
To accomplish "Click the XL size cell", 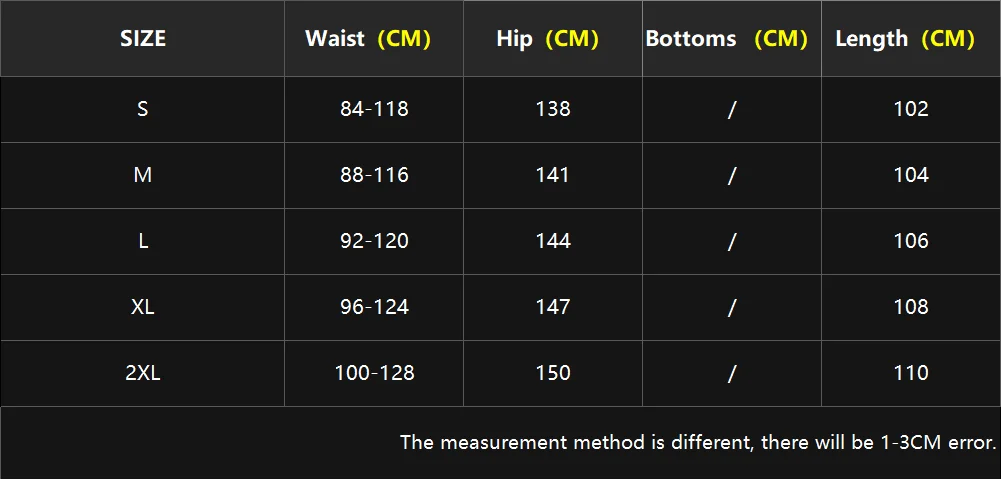I will [x=143, y=307].
